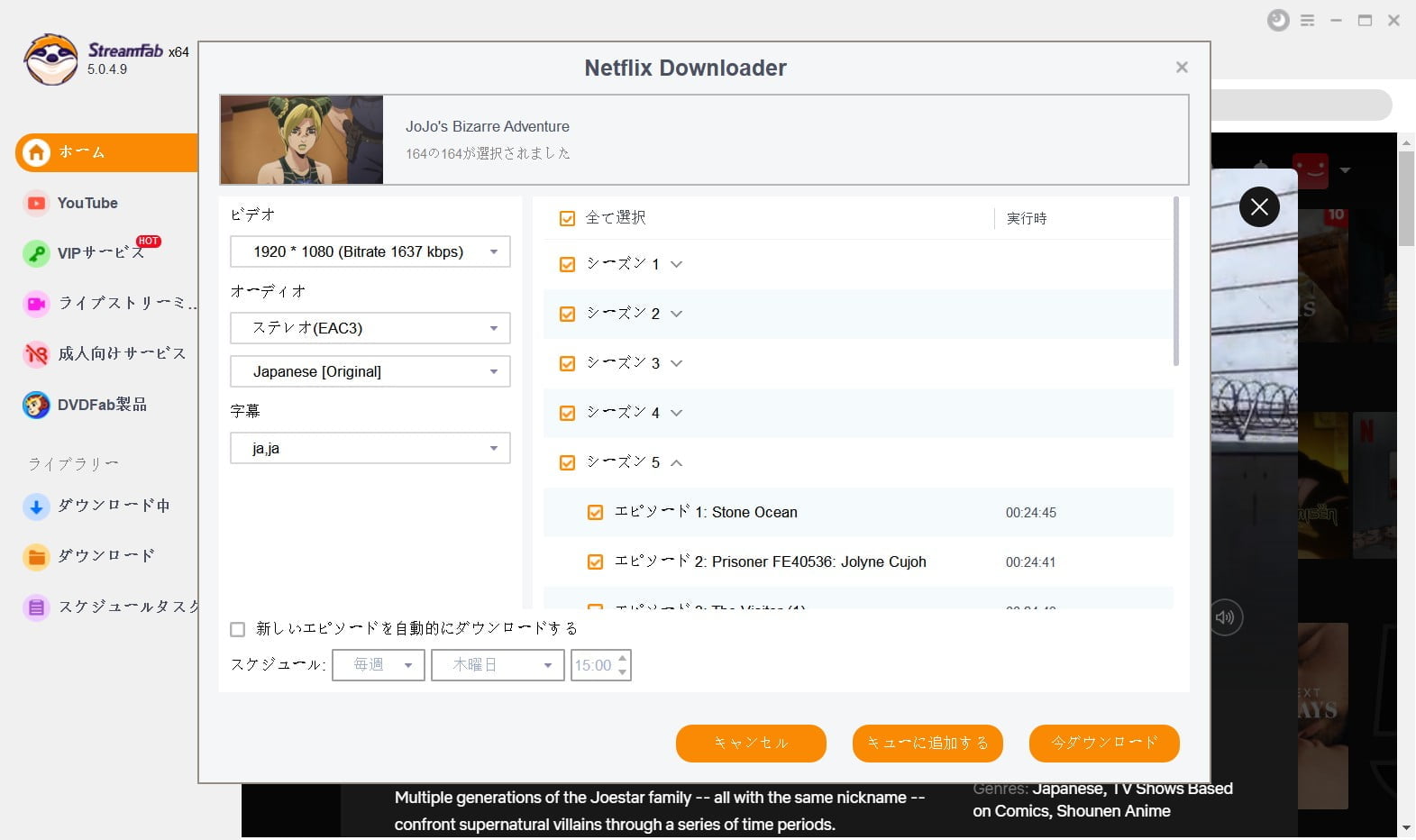Collapse シーズン 5 chevron
Viewport: 1416px width, 840px height.
677,462
